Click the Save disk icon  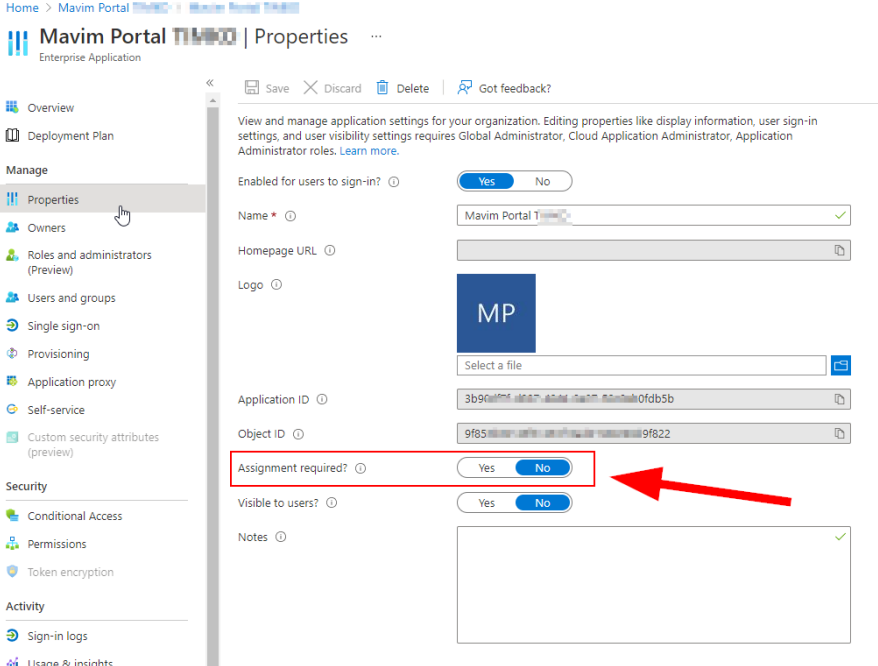click(252, 87)
